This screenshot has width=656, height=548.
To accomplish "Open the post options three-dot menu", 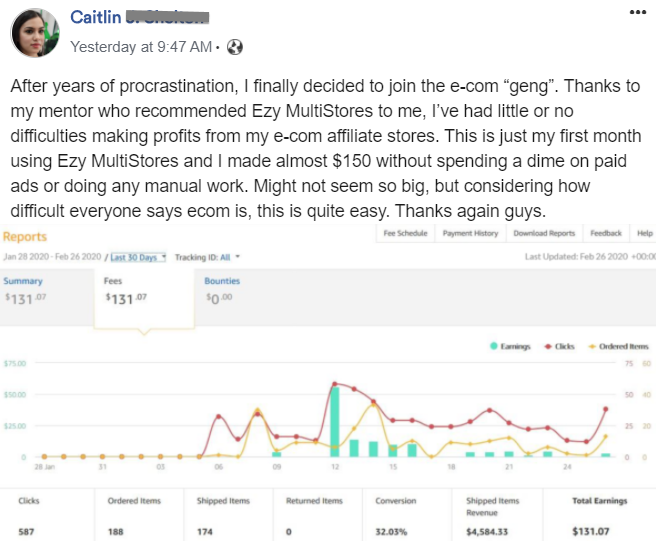I will pos(637,12).
